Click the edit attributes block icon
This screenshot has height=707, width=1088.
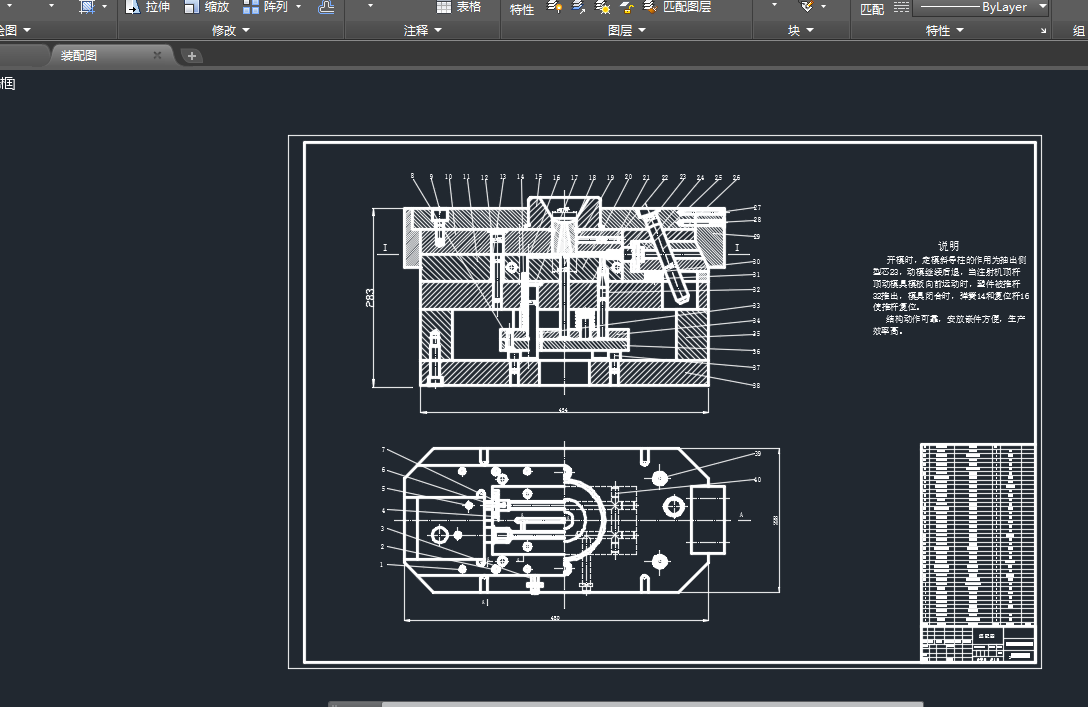click(x=805, y=7)
